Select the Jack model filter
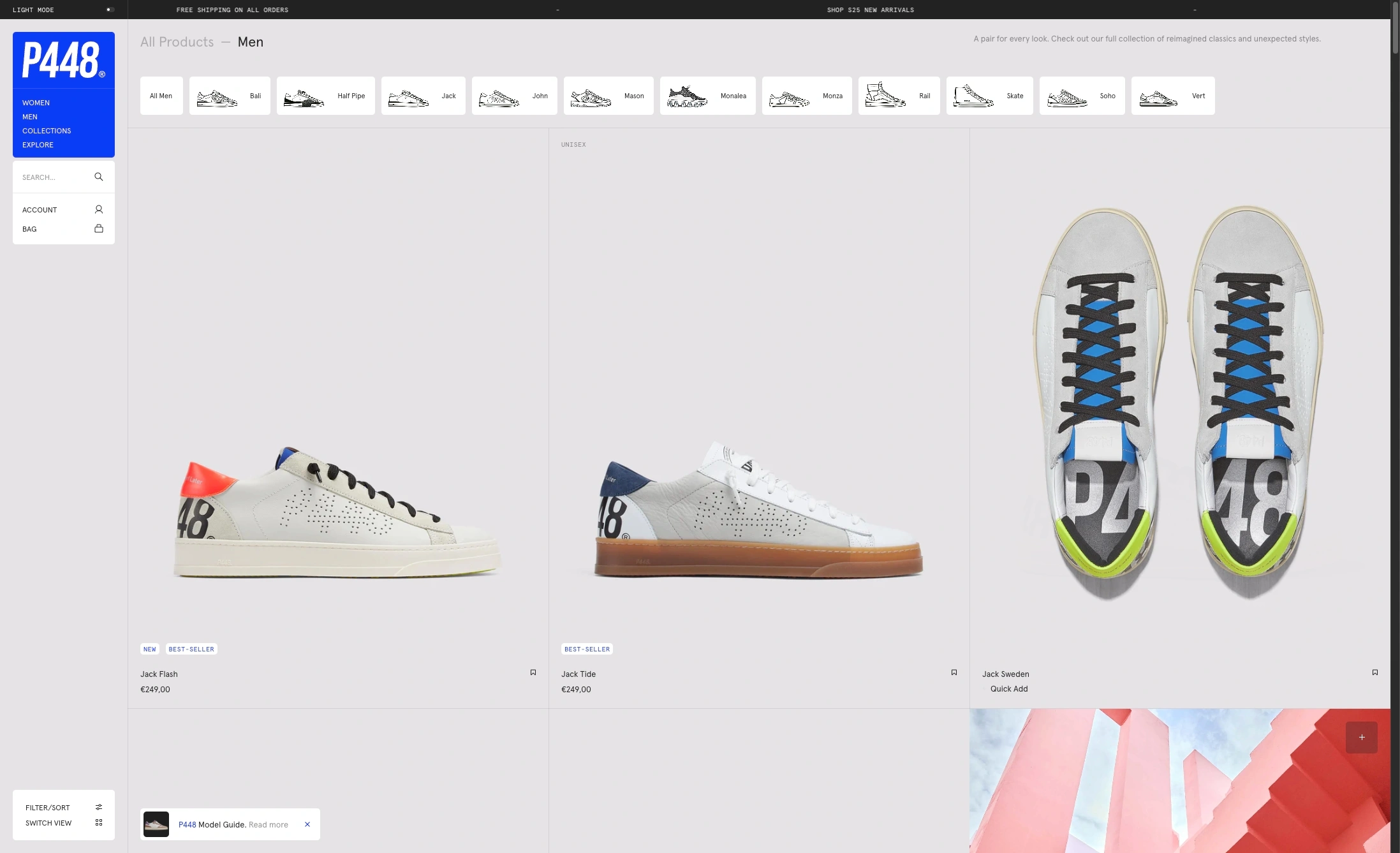The height and width of the screenshot is (853, 1400). click(x=424, y=96)
